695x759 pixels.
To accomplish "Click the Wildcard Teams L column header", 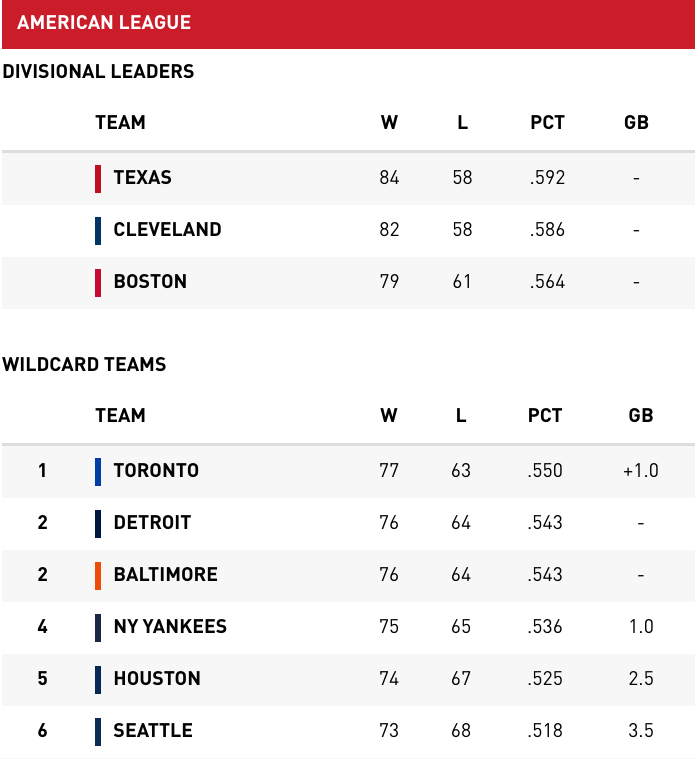I will (461, 415).
